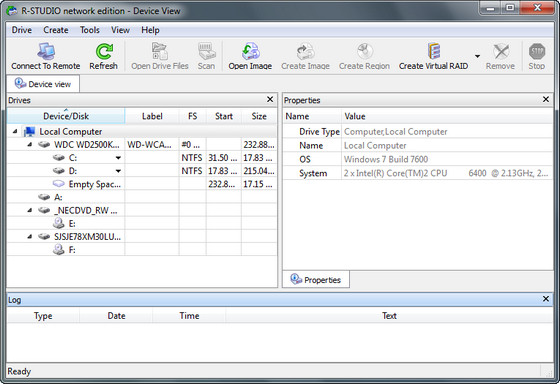560x384 pixels.
Task: Open the Tools menu
Action: [90, 30]
